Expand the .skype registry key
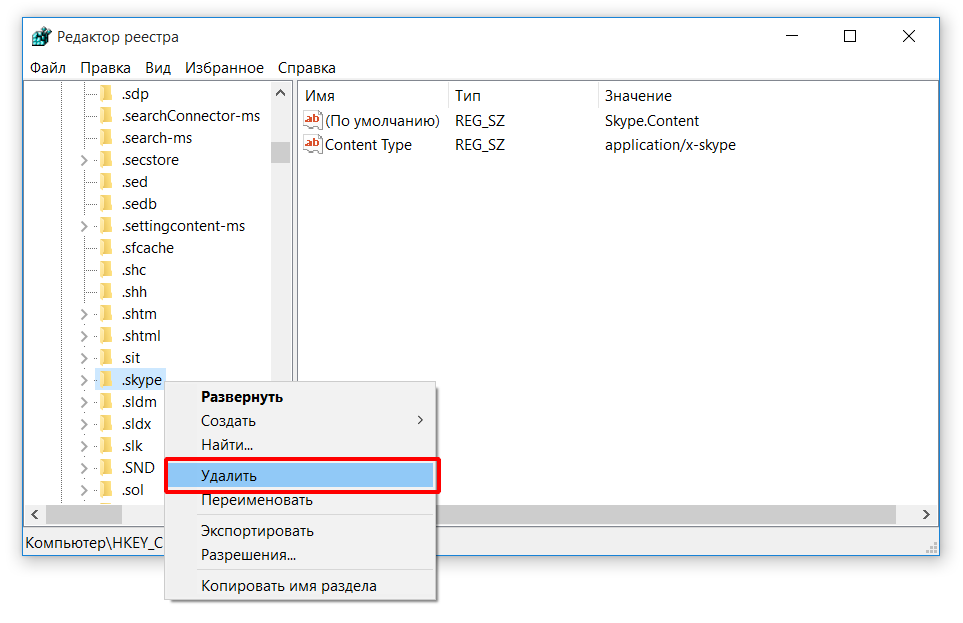This screenshot has height=623, width=963. pos(84,381)
